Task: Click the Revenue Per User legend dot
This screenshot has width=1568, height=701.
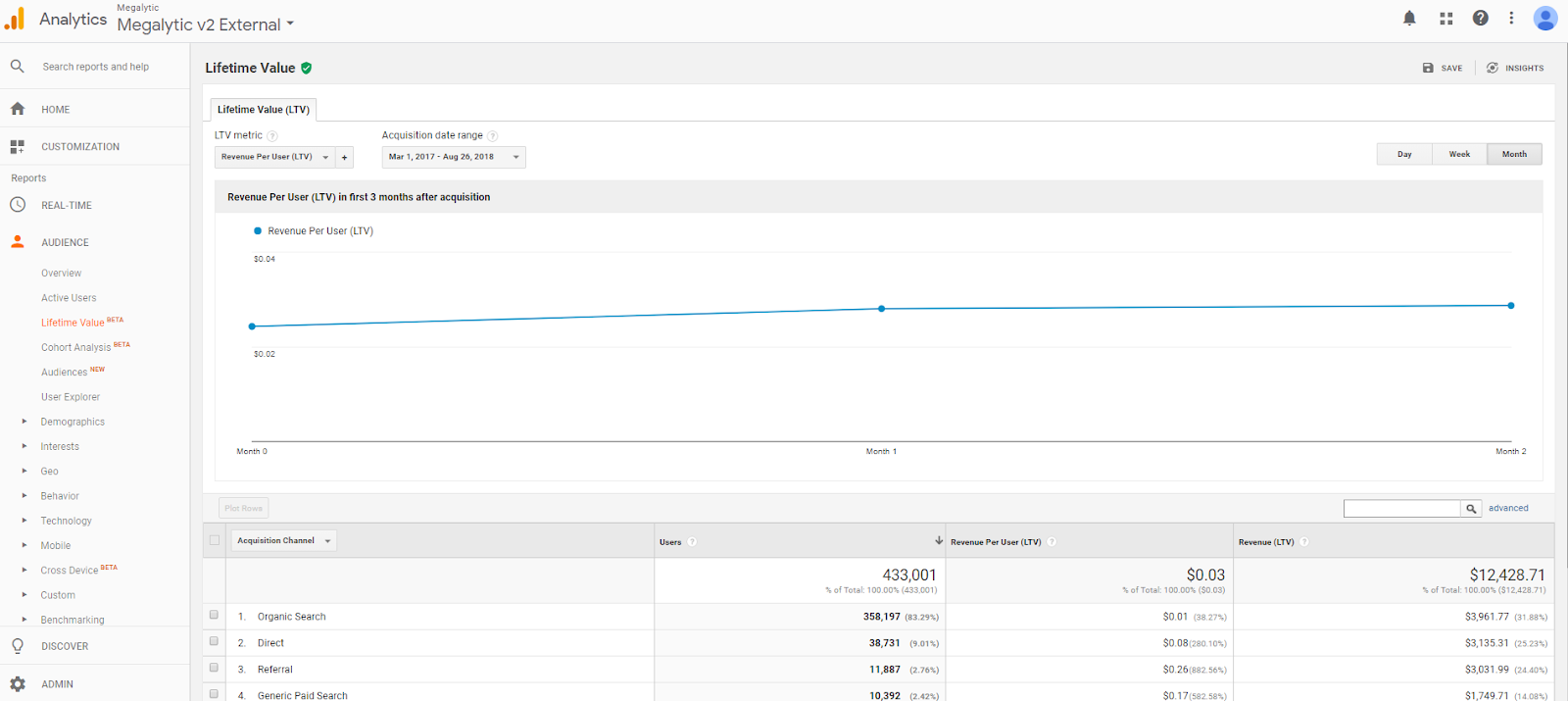Action: click(258, 231)
